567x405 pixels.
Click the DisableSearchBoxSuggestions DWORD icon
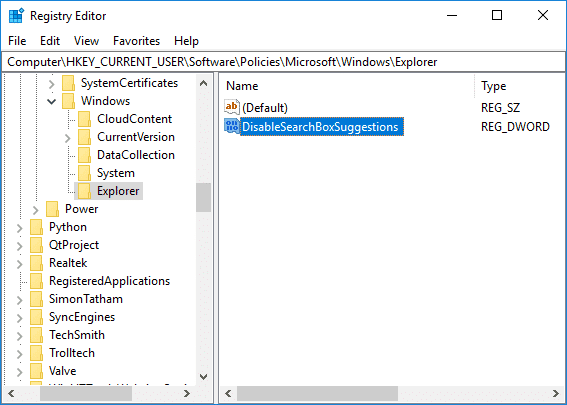232,126
